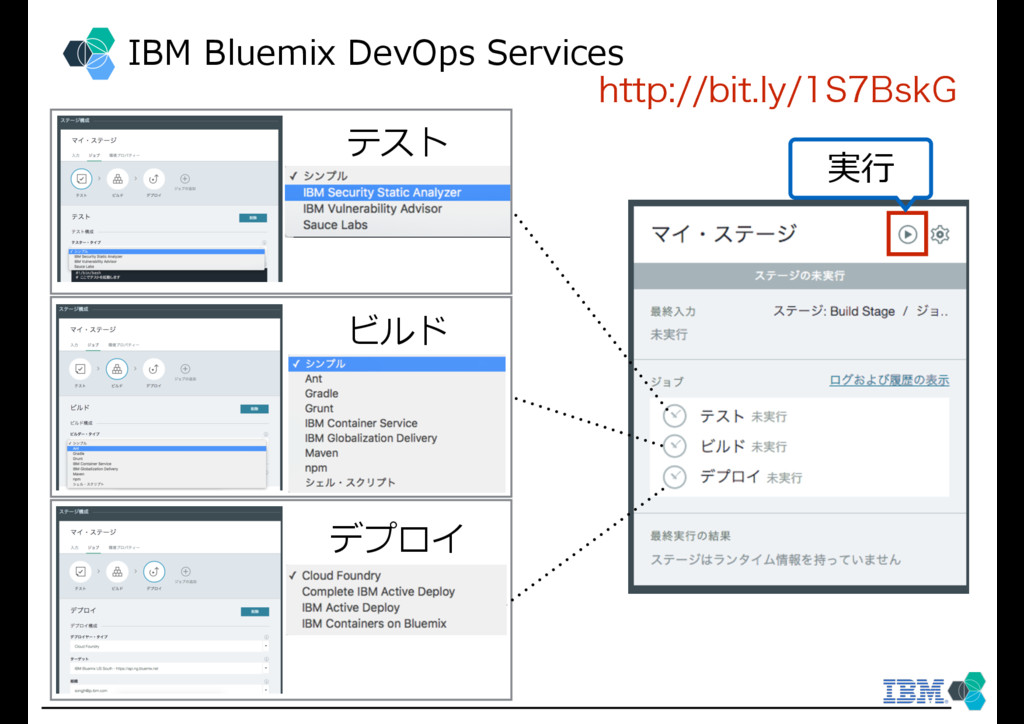The width and height of the screenshot is (1024, 724).
Task: Click the highlighted ビルド icon in build panel
Action: tap(117, 369)
